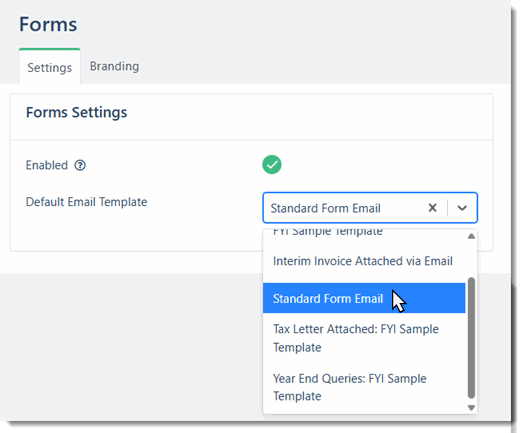
Task: Pick Year End Queries: FYI Sample Template
Action: (x=364, y=387)
